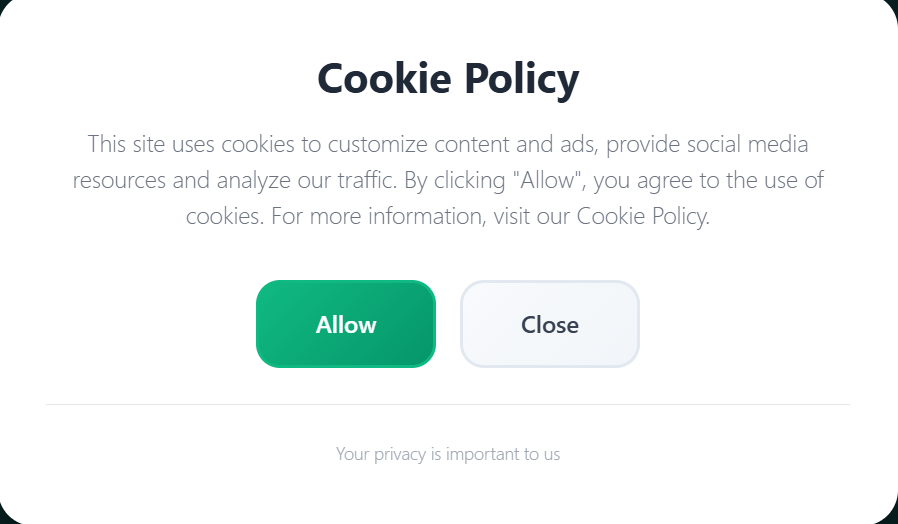This screenshot has height=524, width=898.
Task: Accept cookies with the Allow button
Action: 346,324
